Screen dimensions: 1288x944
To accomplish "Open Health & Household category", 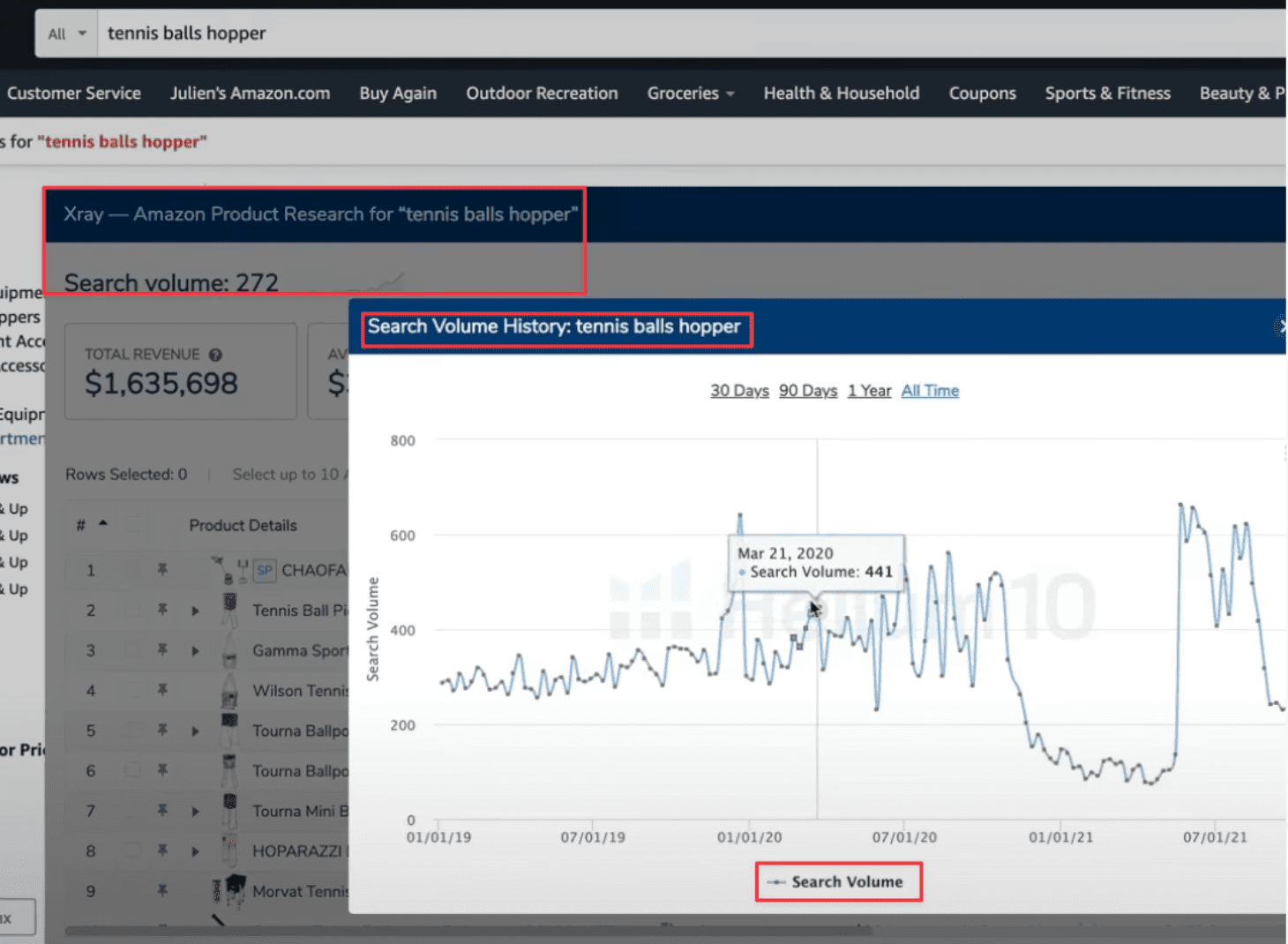I will (x=842, y=94).
